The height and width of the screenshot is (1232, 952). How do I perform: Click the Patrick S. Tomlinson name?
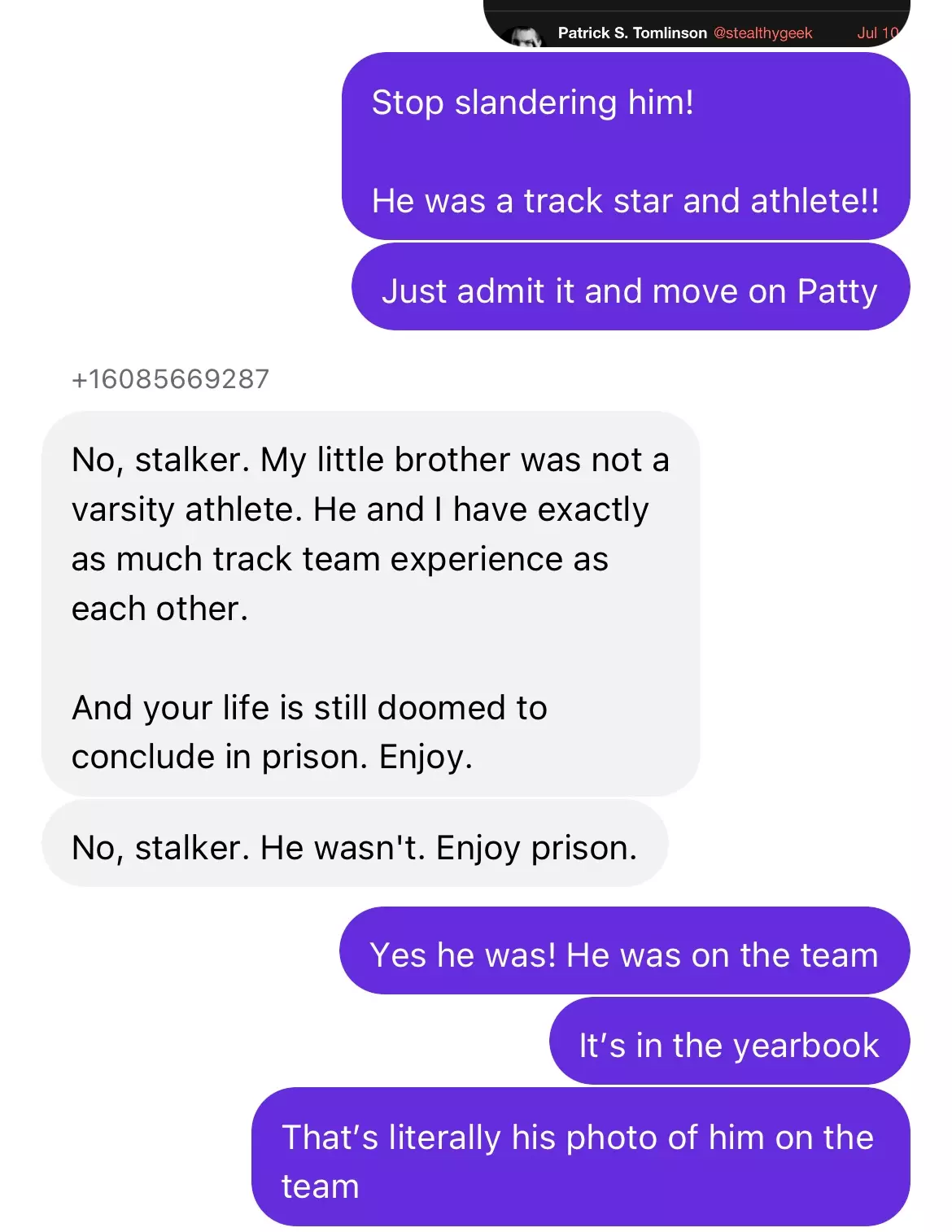[632, 33]
